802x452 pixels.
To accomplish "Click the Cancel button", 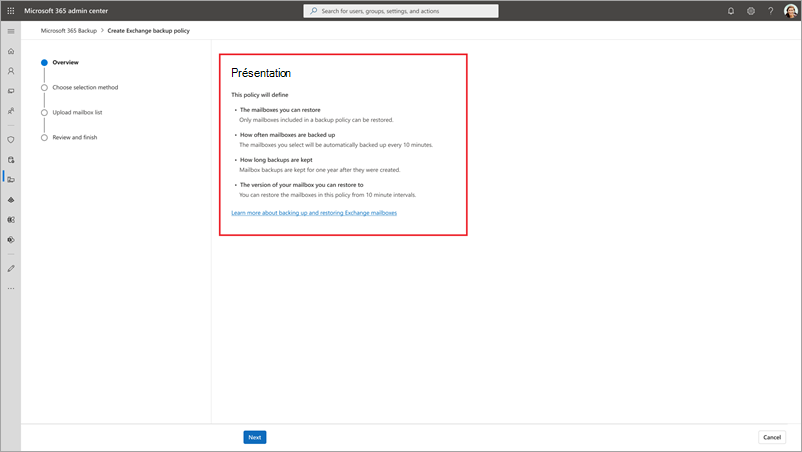I will (x=772, y=437).
